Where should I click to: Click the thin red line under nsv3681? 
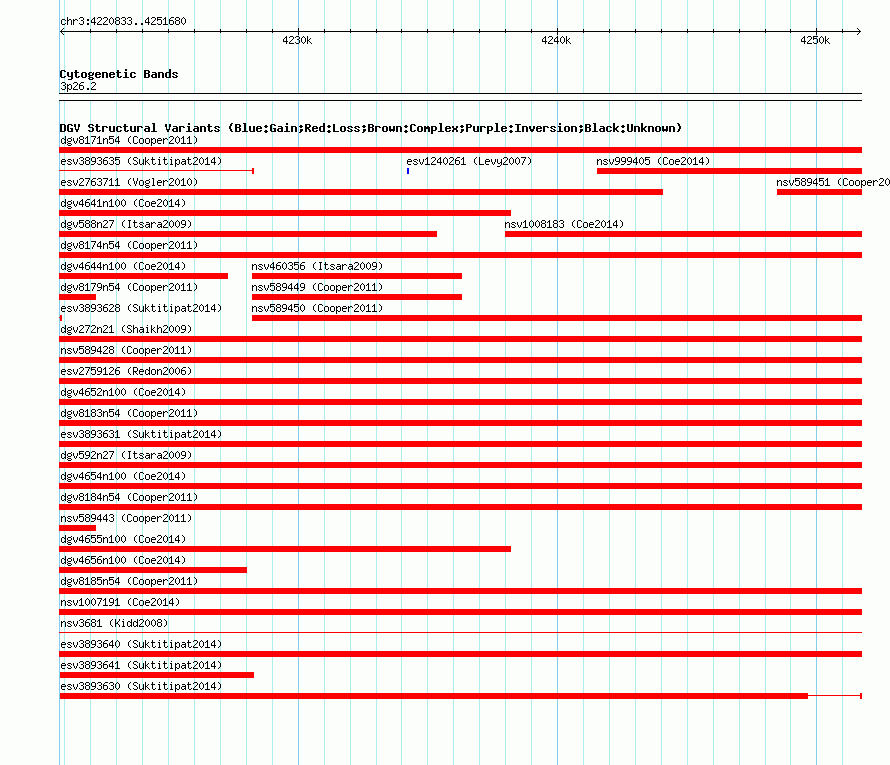(461, 633)
